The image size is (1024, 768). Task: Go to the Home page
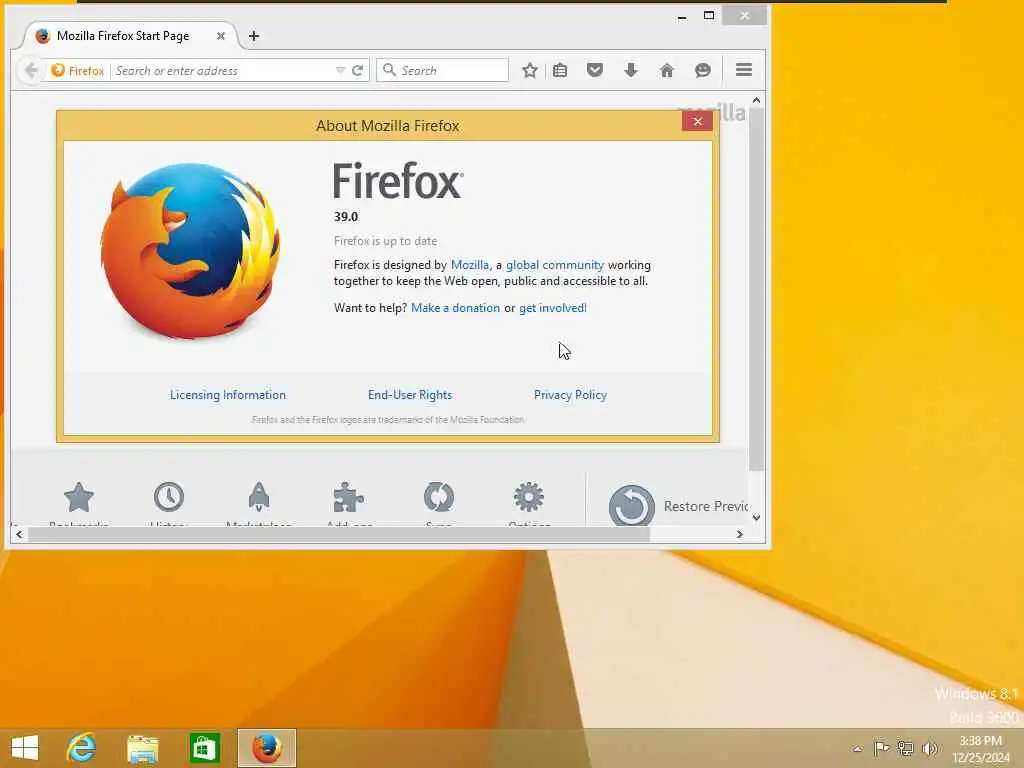click(667, 71)
